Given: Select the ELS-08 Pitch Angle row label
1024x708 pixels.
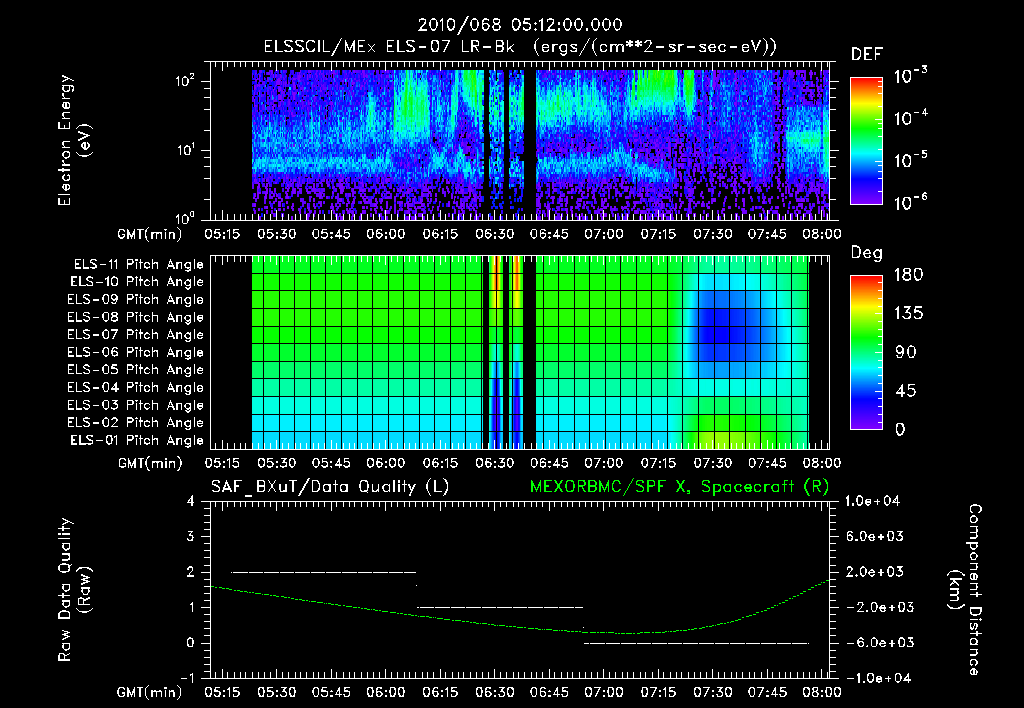Looking at the screenshot, I should point(135,317).
